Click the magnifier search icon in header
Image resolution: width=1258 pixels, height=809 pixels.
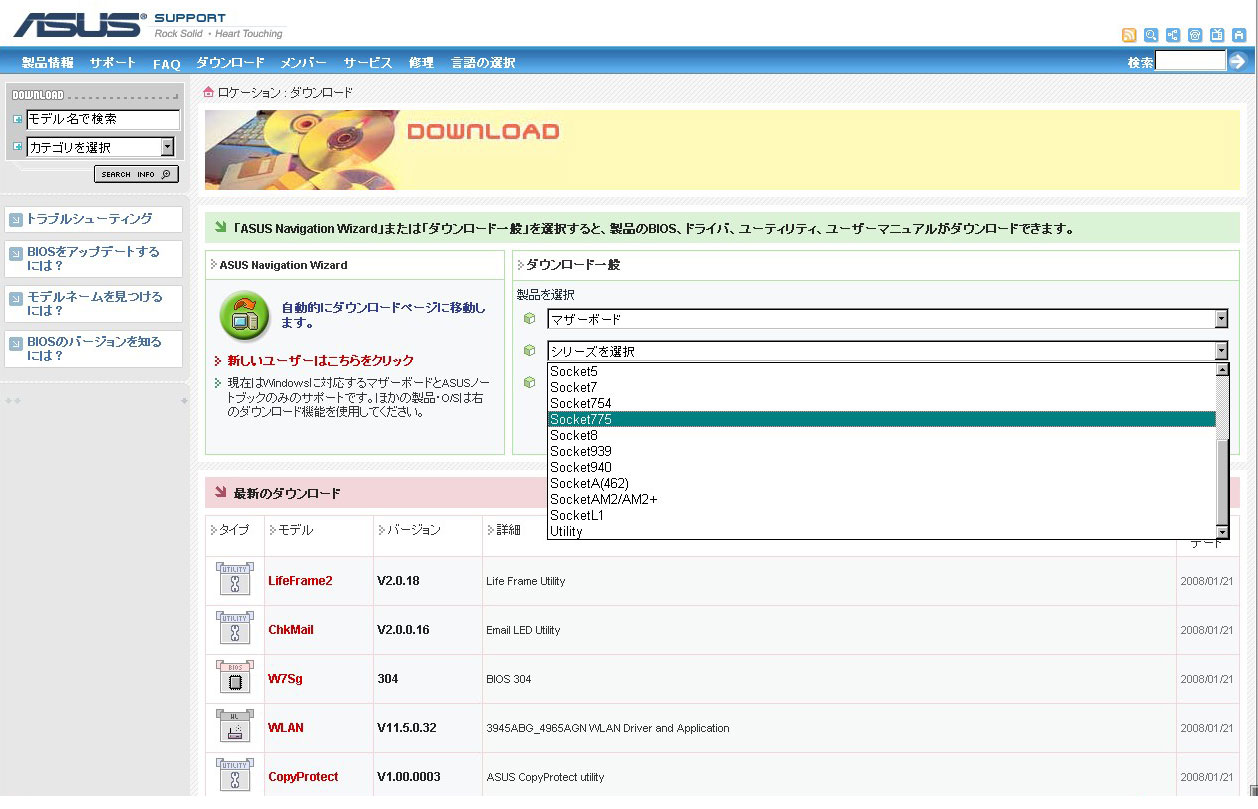(x=1151, y=35)
